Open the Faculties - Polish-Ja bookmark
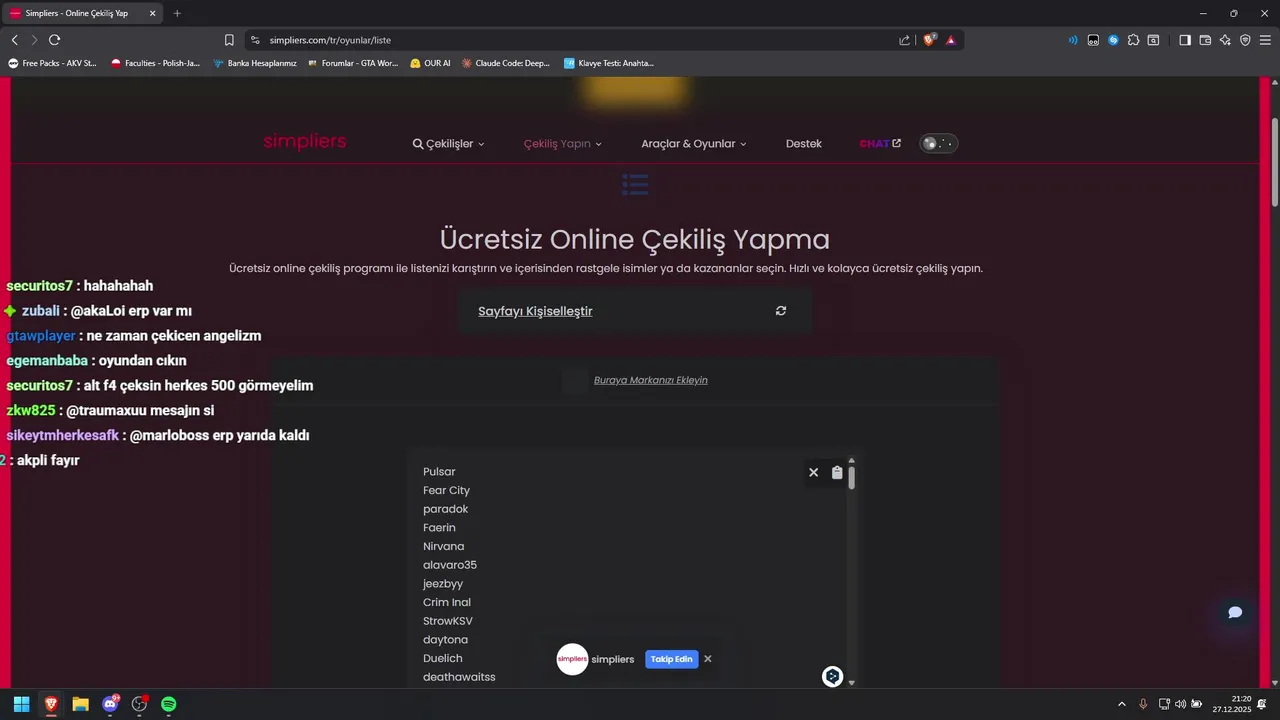This screenshot has width=1280, height=720. pos(155,63)
